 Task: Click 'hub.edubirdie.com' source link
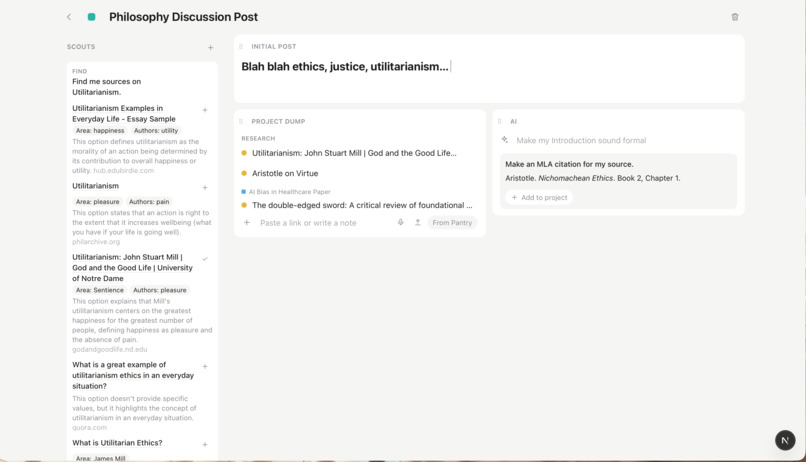point(123,171)
